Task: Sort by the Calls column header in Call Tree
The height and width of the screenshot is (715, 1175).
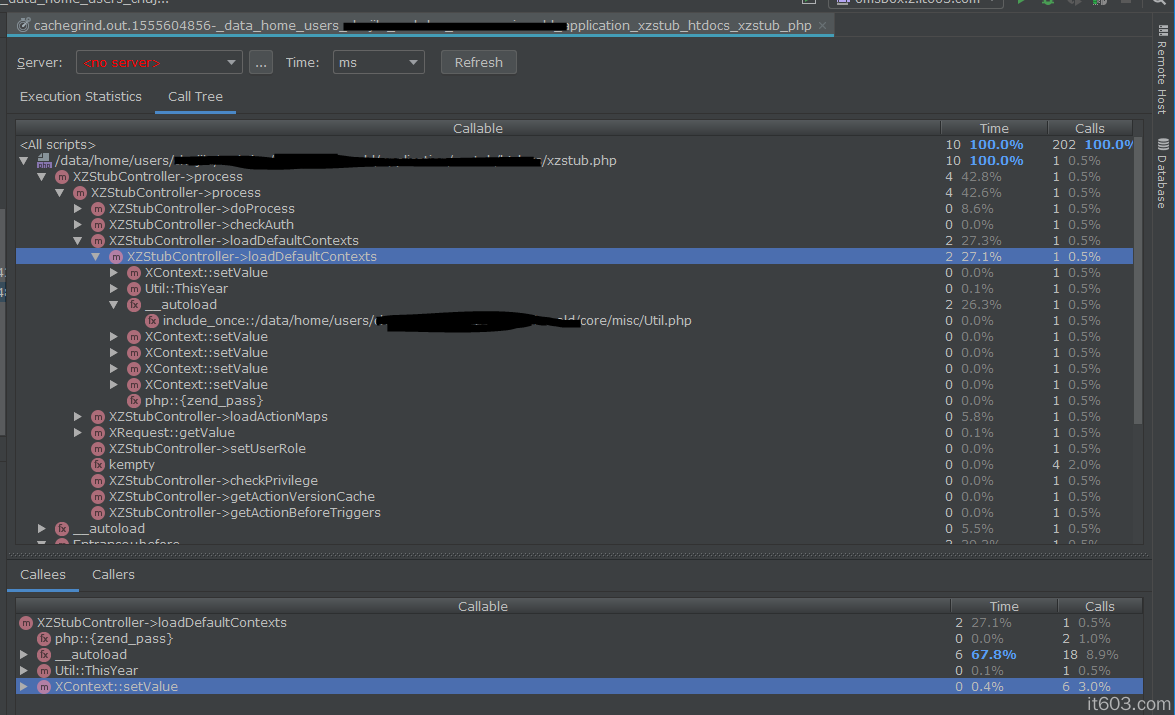Action: click(x=1089, y=128)
